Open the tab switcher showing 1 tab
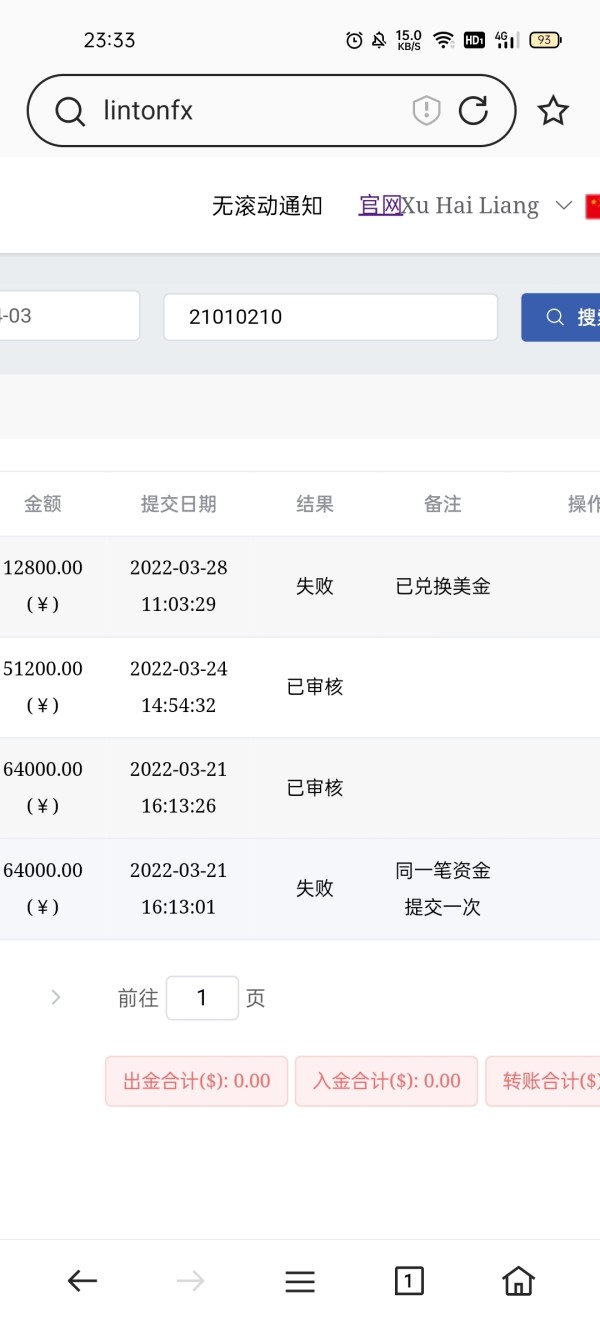 coord(409,1280)
